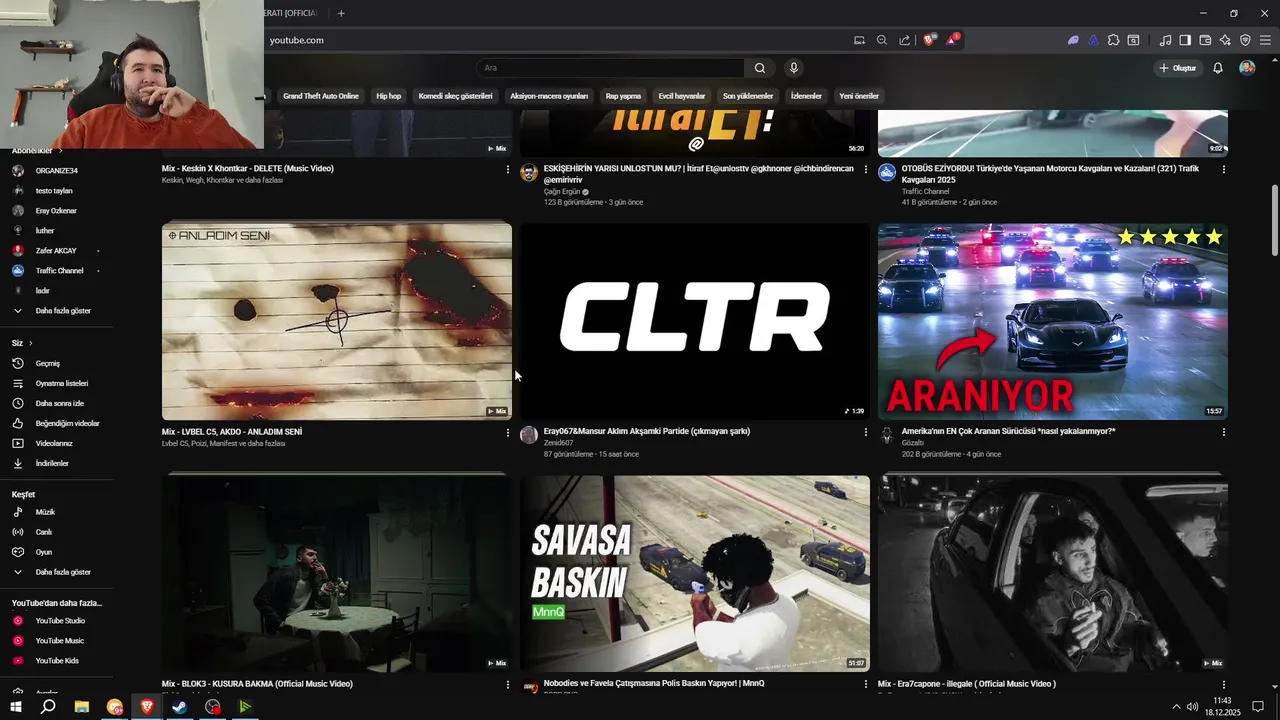Open the music note playlist icon
This screenshot has width=1280, height=720.
[1165, 40]
